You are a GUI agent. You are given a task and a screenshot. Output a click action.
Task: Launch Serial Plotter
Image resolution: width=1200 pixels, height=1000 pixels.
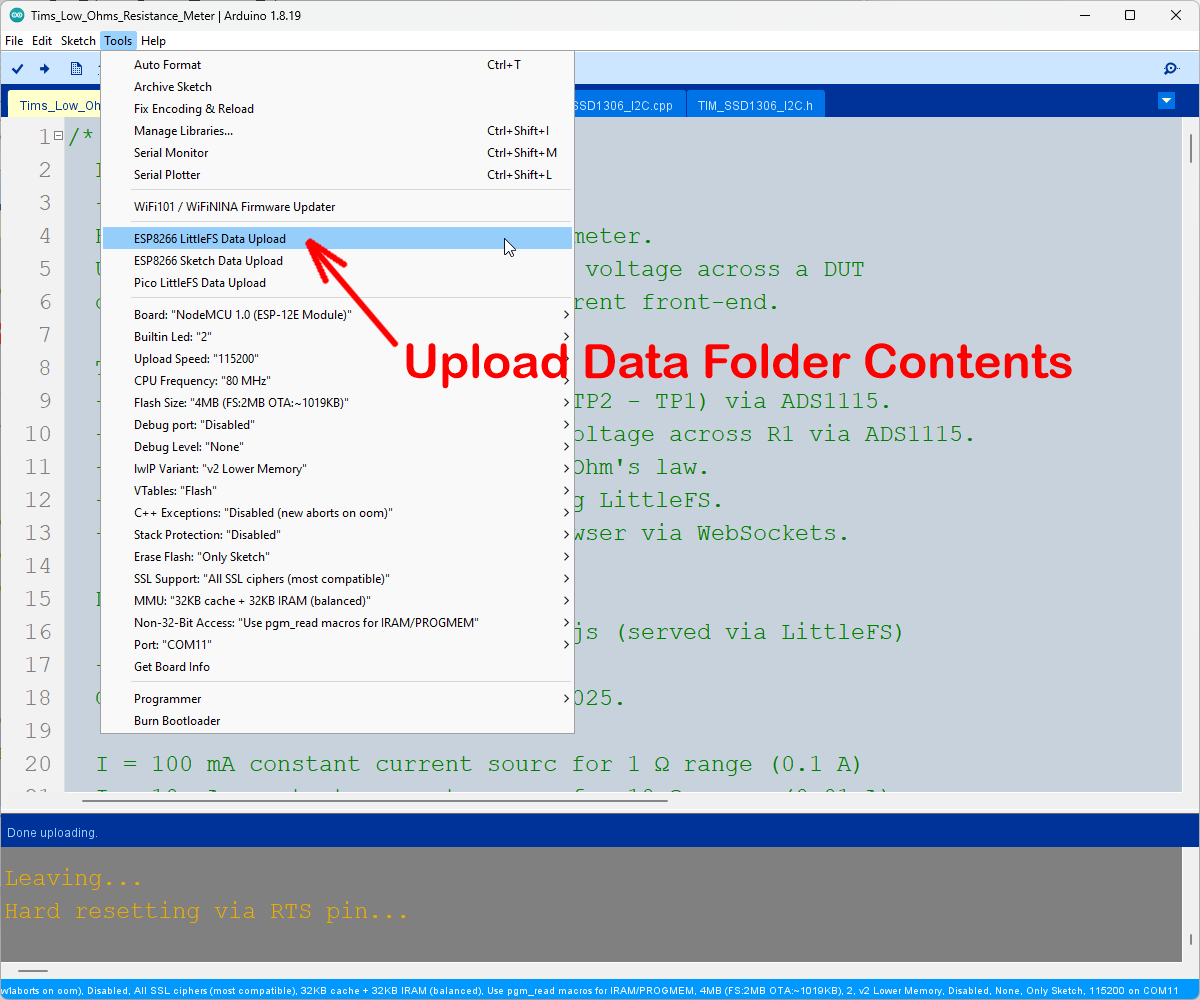tap(339, 175)
